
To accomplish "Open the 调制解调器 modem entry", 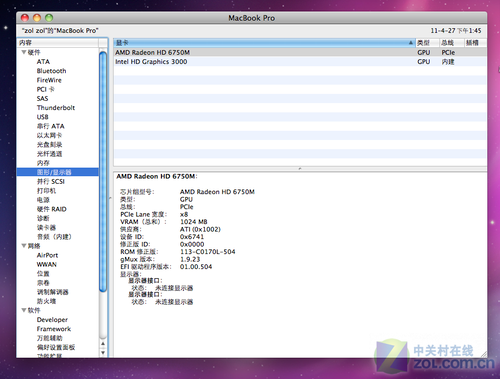I will (53, 292).
